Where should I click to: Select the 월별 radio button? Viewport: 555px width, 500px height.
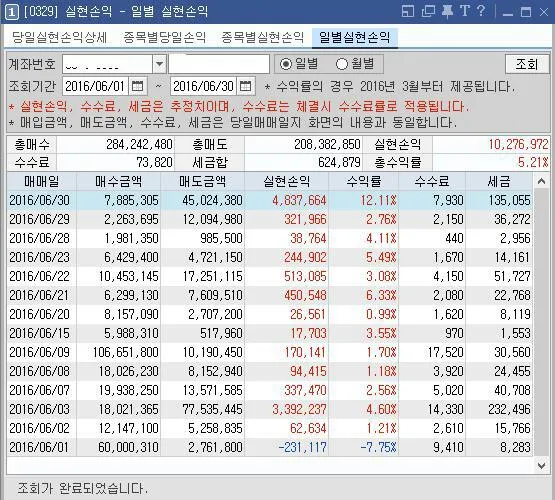(x=342, y=64)
